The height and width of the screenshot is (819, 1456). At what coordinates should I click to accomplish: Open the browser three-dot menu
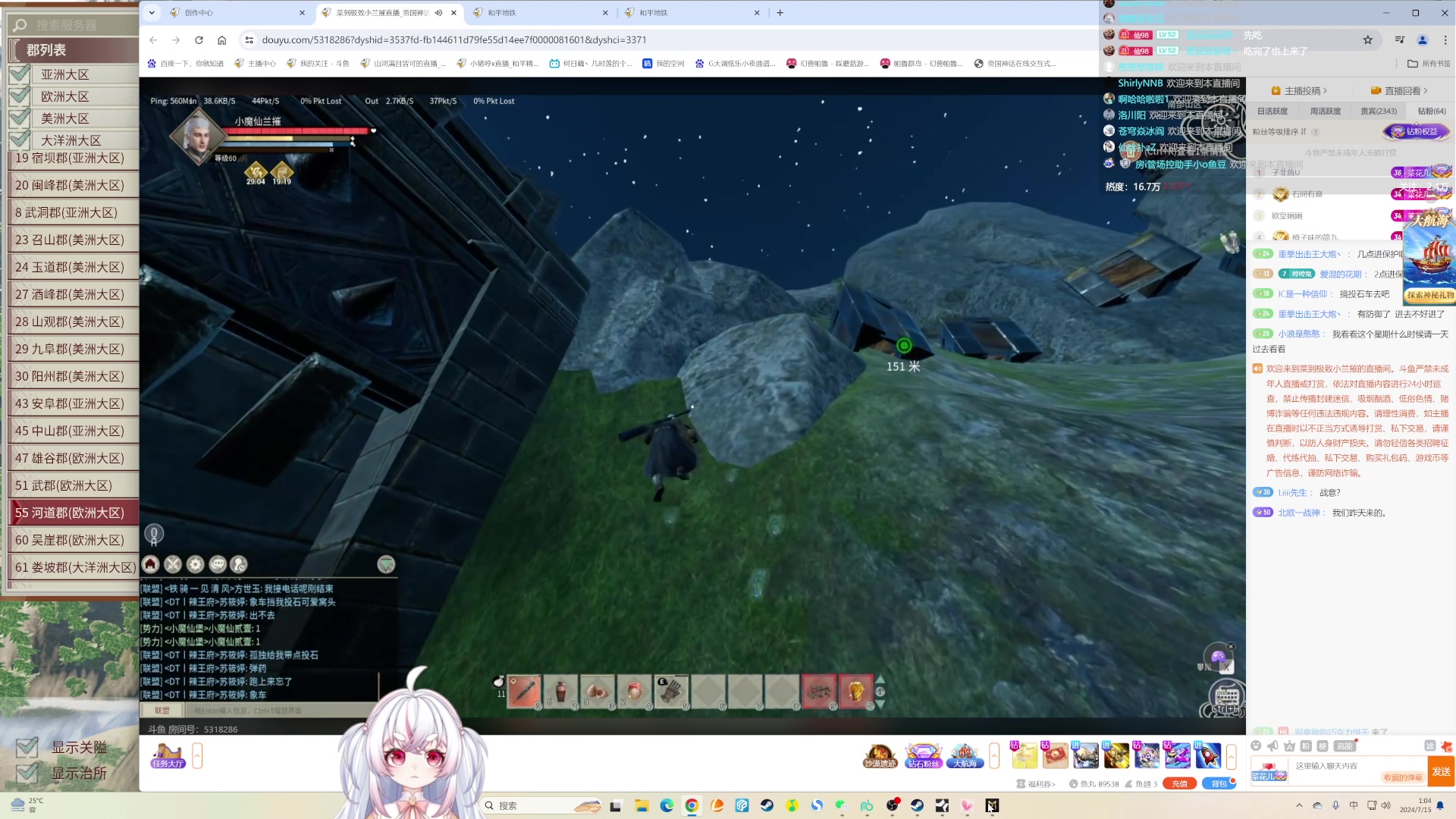[1445, 39]
